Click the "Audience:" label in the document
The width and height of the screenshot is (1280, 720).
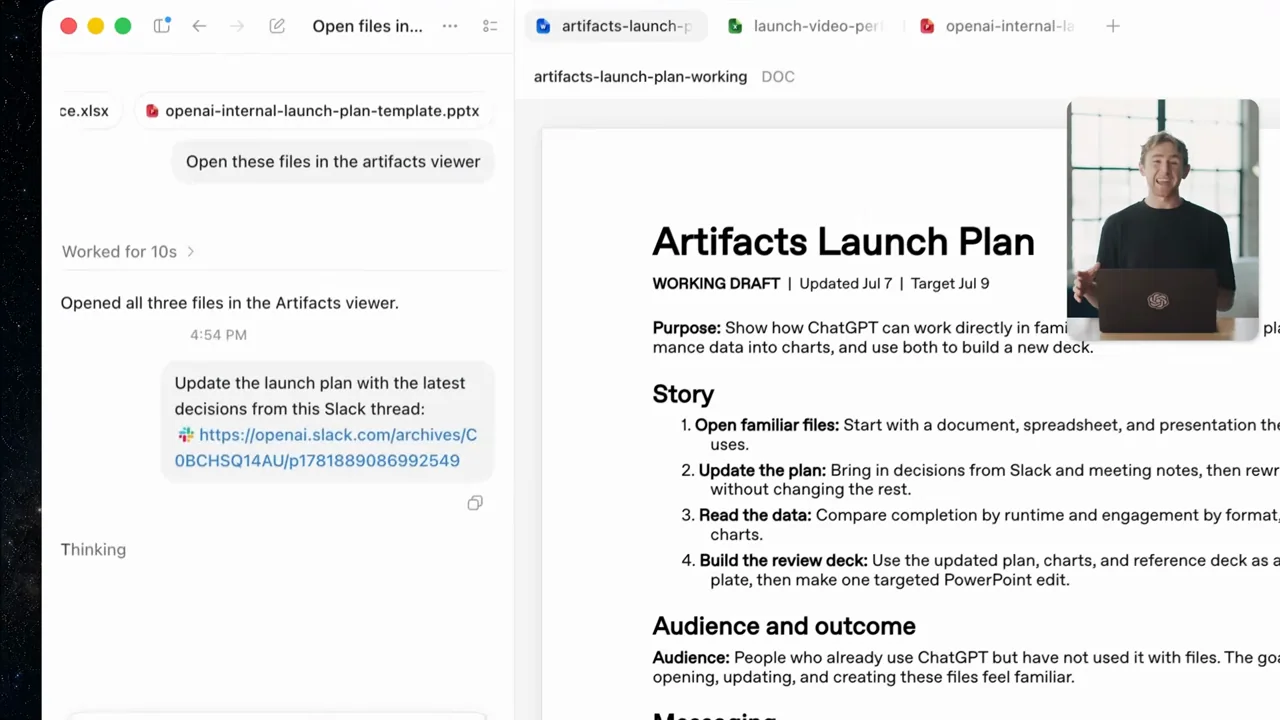click(691, 658)
